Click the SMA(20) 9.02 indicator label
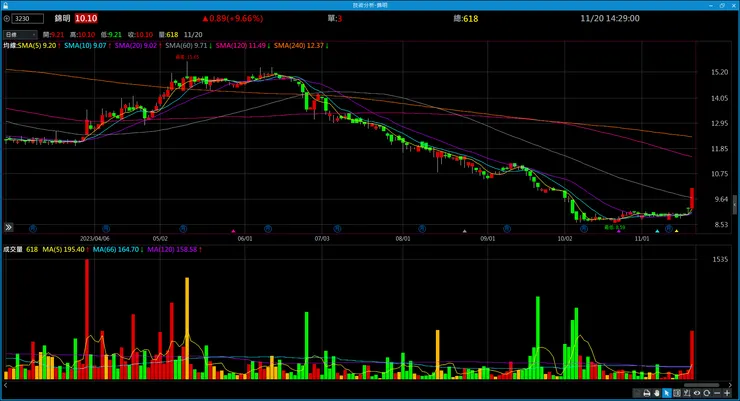The width and height of the screenshot is (740, 401). (x=138, y=46)
